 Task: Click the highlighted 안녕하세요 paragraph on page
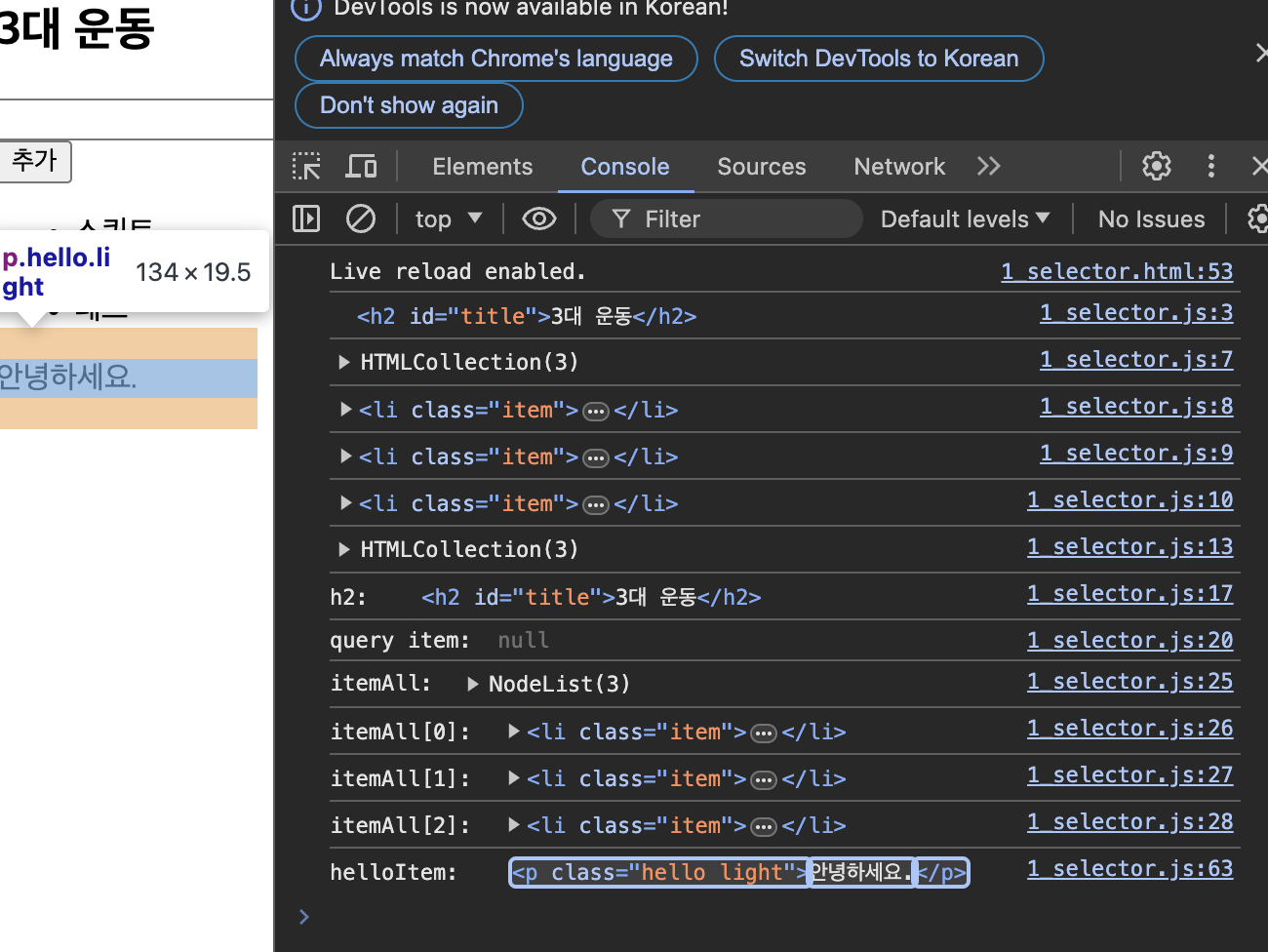click(127, 377)
